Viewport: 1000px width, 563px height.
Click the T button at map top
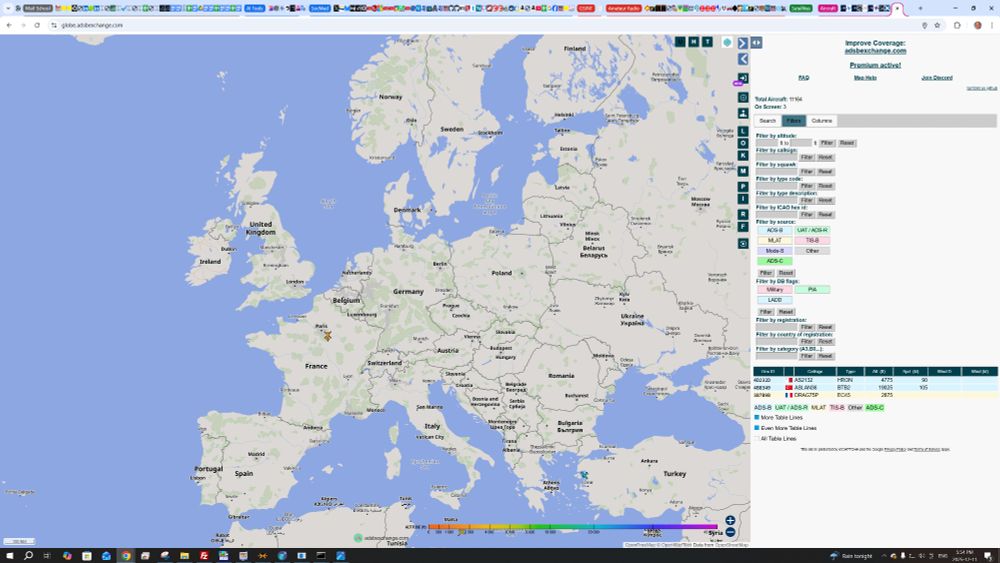[x=707, y=41]
